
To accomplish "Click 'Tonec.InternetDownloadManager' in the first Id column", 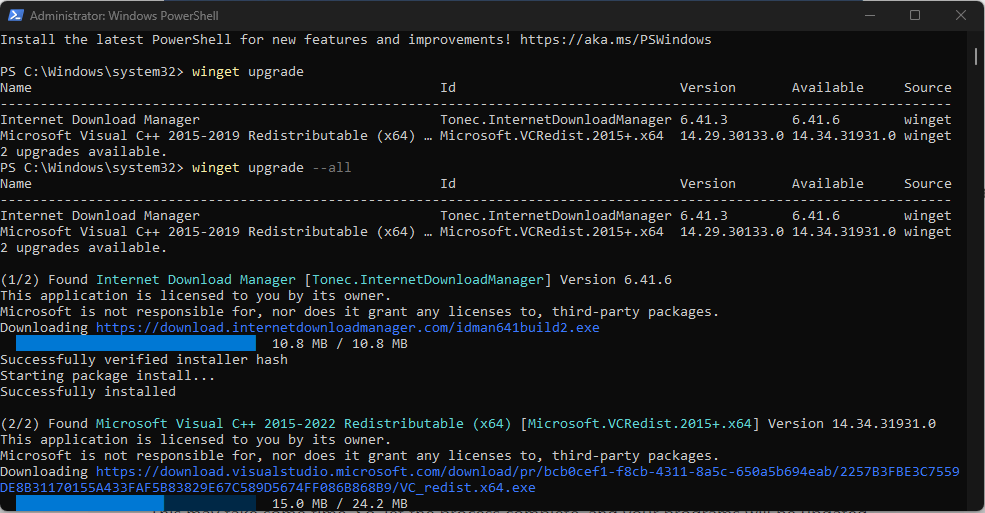I will click(x=555, y=120).
